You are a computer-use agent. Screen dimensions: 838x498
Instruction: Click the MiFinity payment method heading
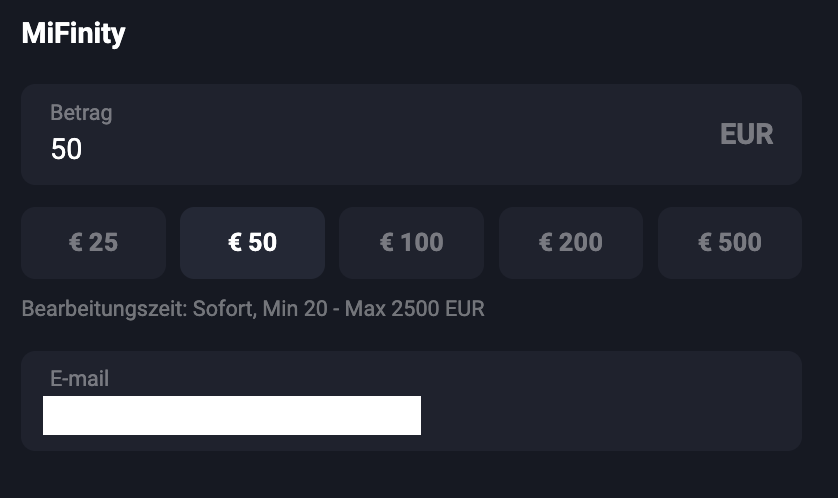point(73,34)
